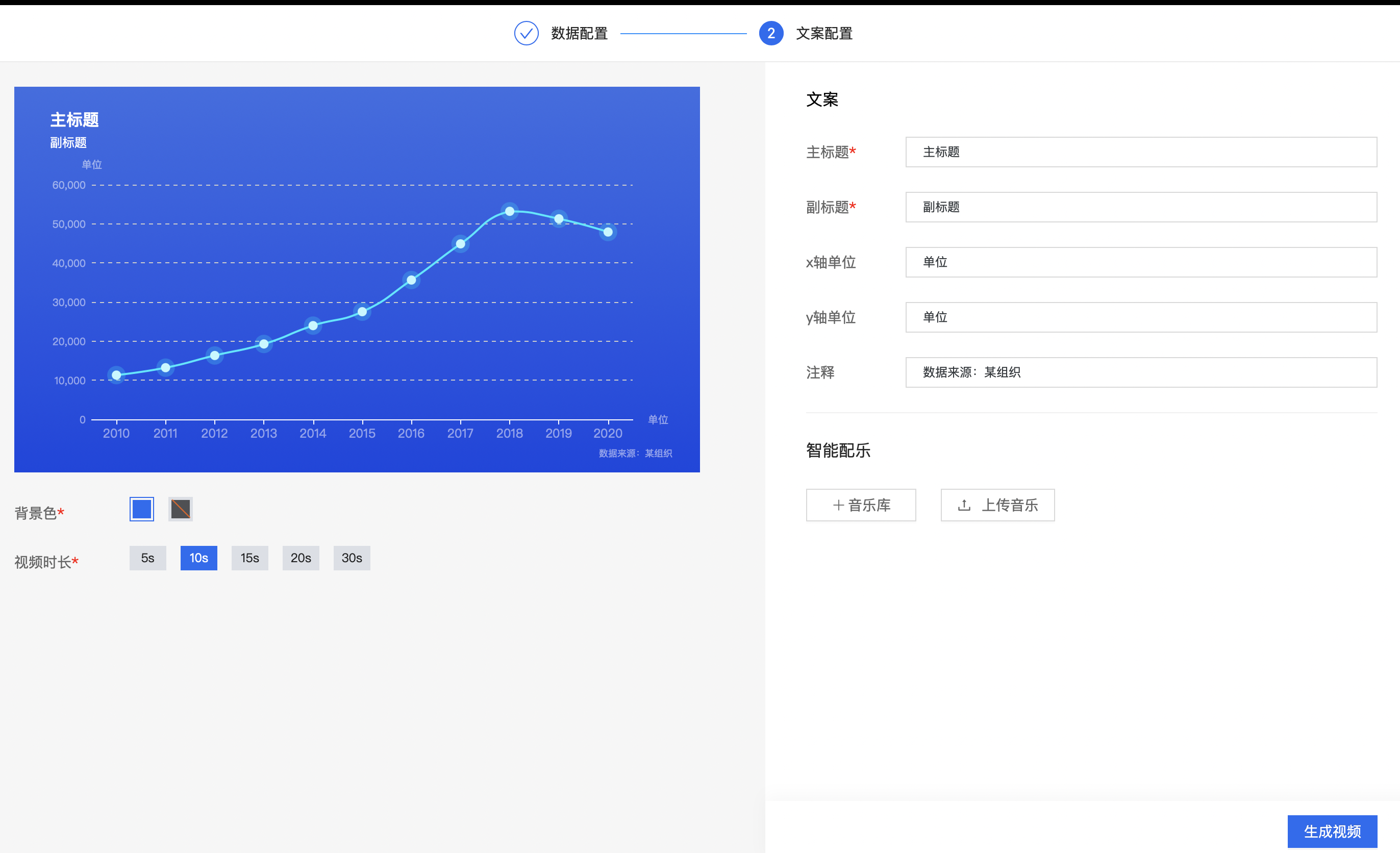Set video duration to 15s

click(x=250, y=558)
